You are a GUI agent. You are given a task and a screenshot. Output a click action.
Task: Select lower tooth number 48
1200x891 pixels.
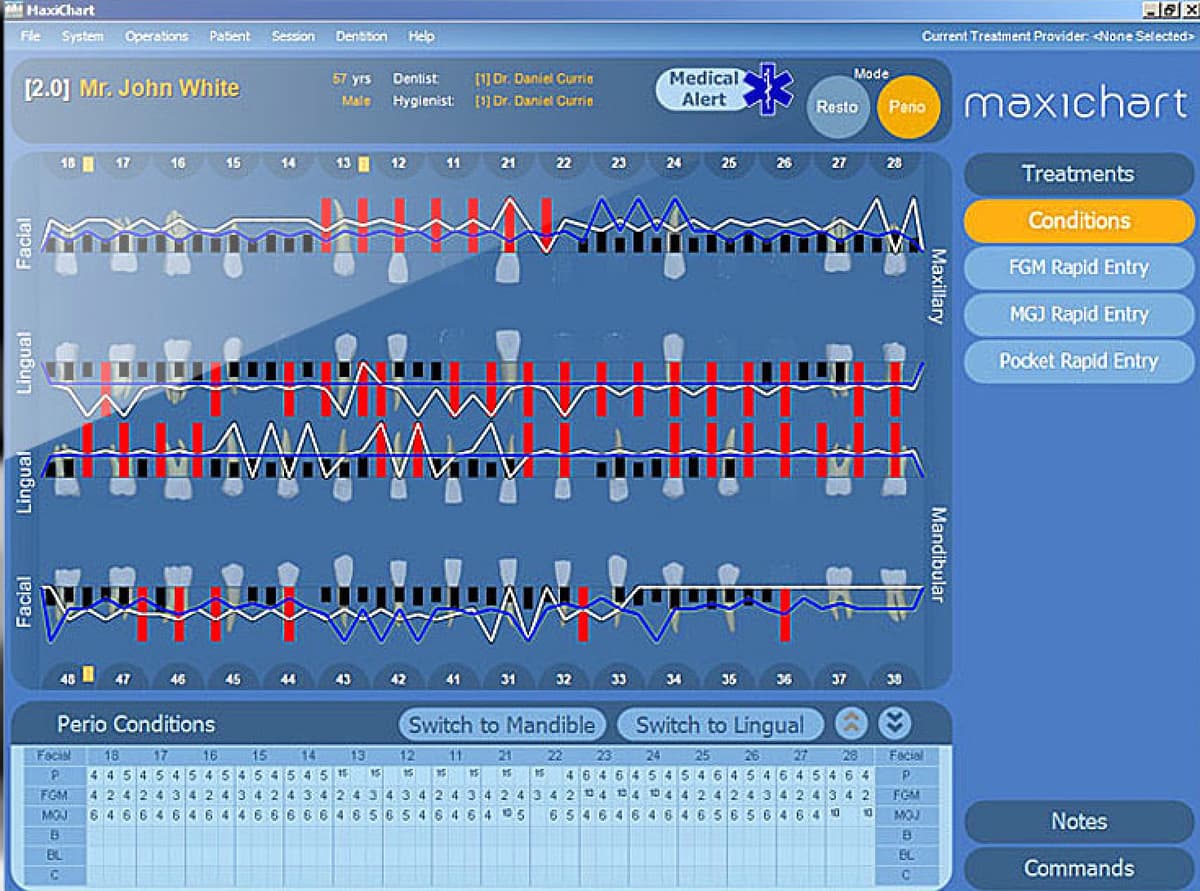pyautogui.click(x=68, y=679)
